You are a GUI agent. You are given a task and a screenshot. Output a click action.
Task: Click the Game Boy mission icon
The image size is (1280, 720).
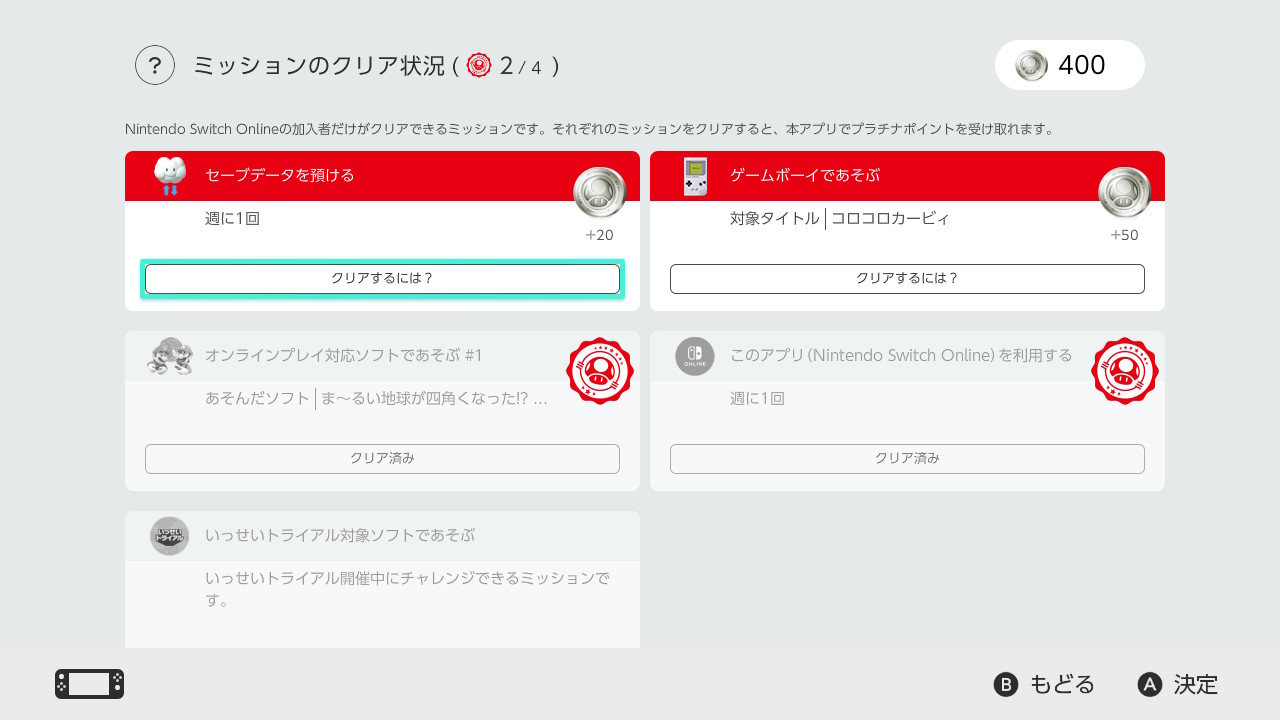[695, 177]
